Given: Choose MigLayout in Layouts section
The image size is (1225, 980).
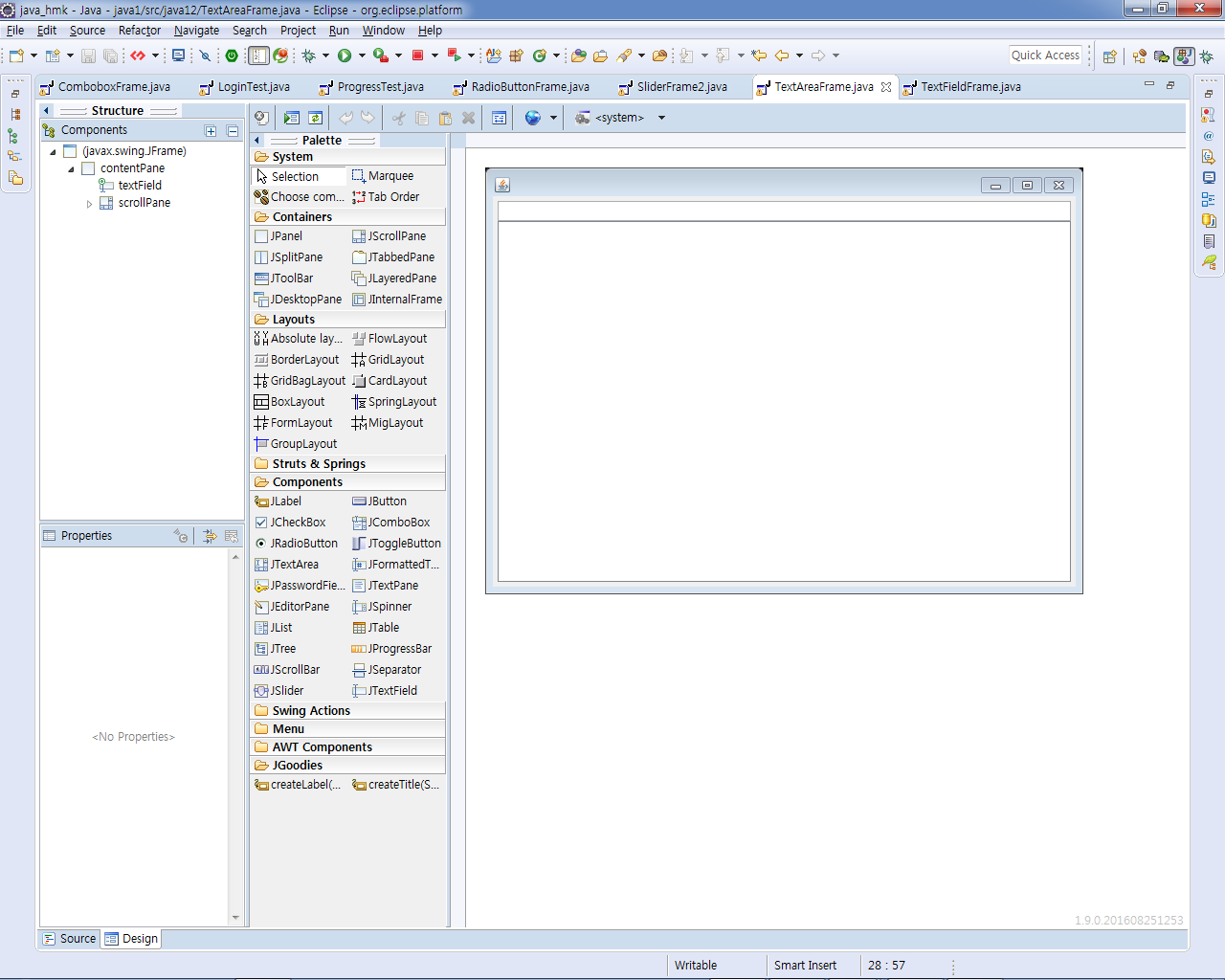Looking at the screenshot, I should click(388, 423).
